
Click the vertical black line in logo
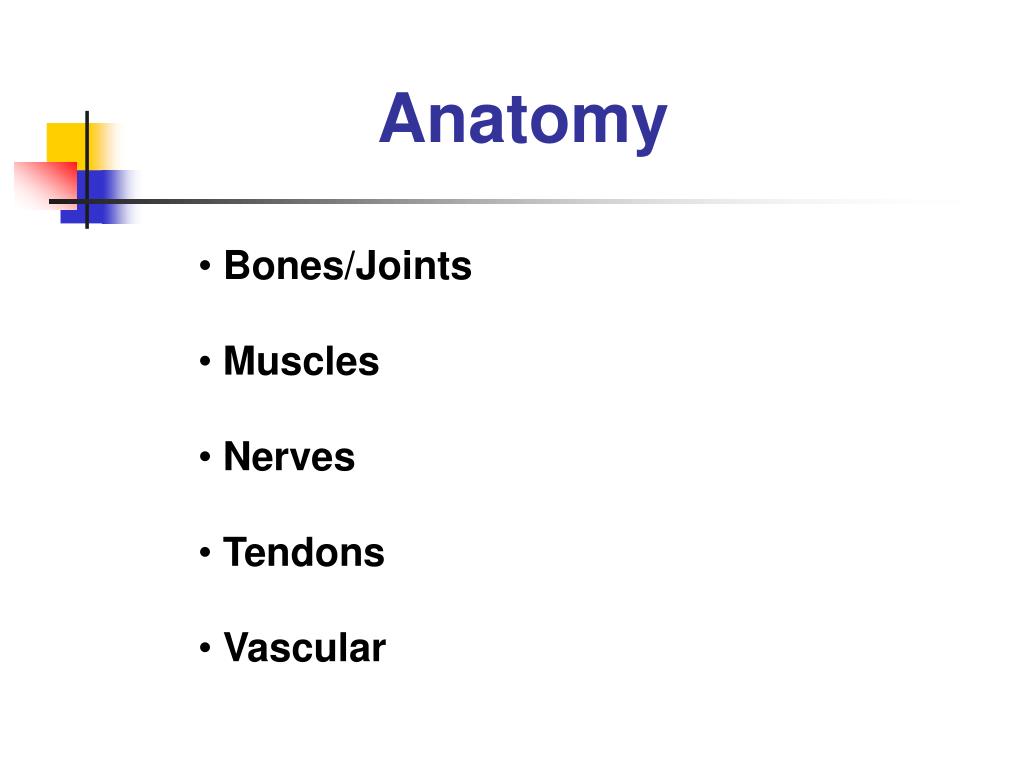pos(87,170)
